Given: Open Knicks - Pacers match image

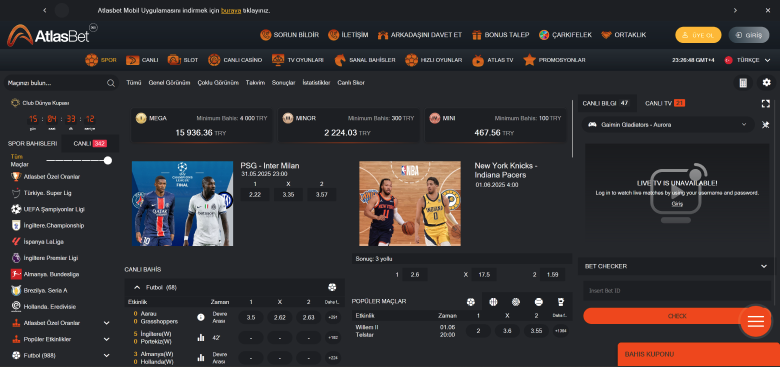Looking at the screenshot, I should pos(410,203).
